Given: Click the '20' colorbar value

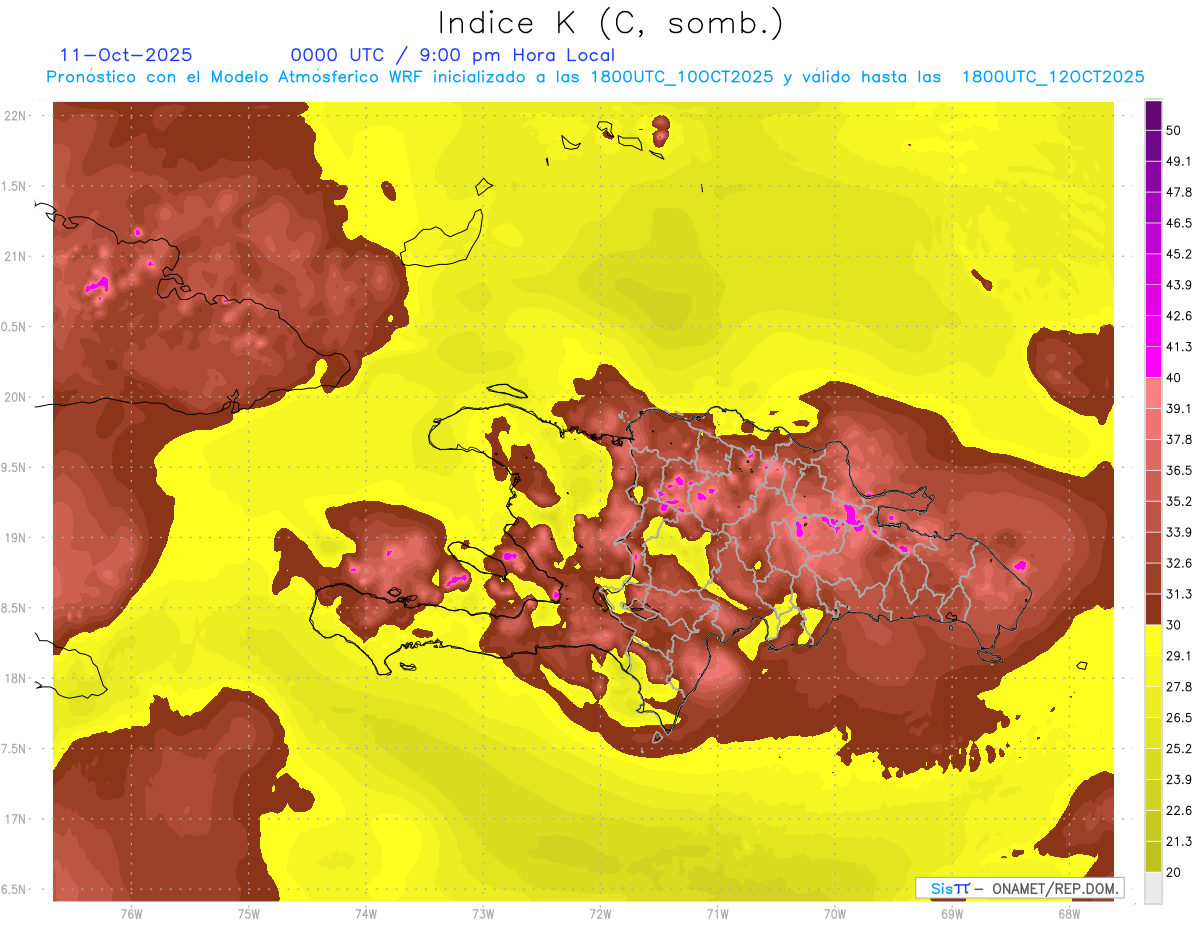Looking at the screenshot, I should tap(1175, 872).
